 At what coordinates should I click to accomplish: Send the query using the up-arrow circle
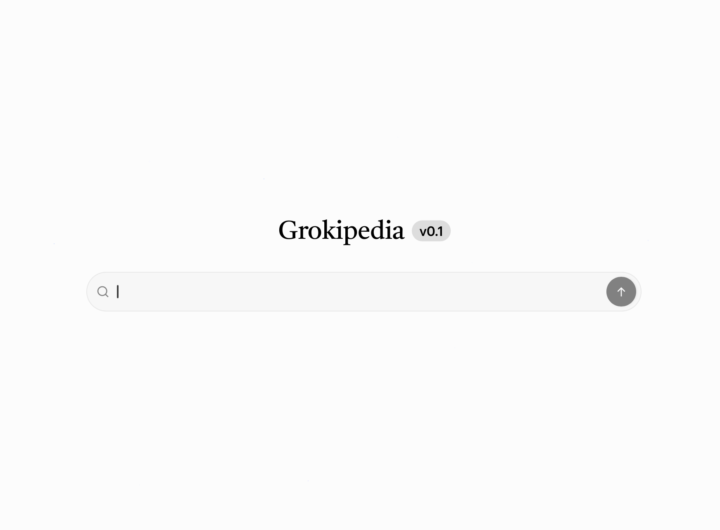coord(621,292)
